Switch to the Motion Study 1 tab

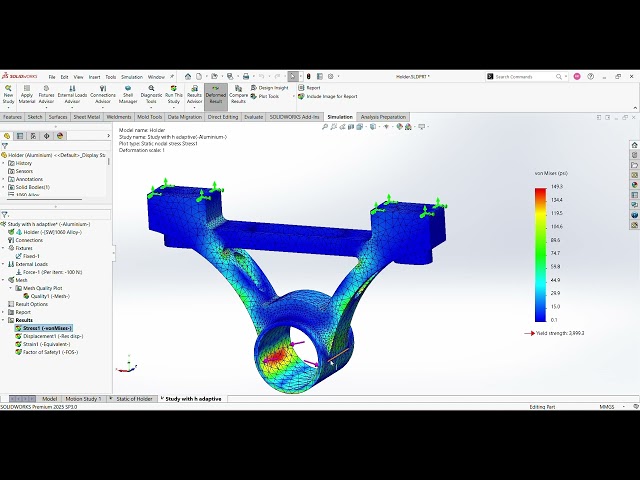point(83,399)
